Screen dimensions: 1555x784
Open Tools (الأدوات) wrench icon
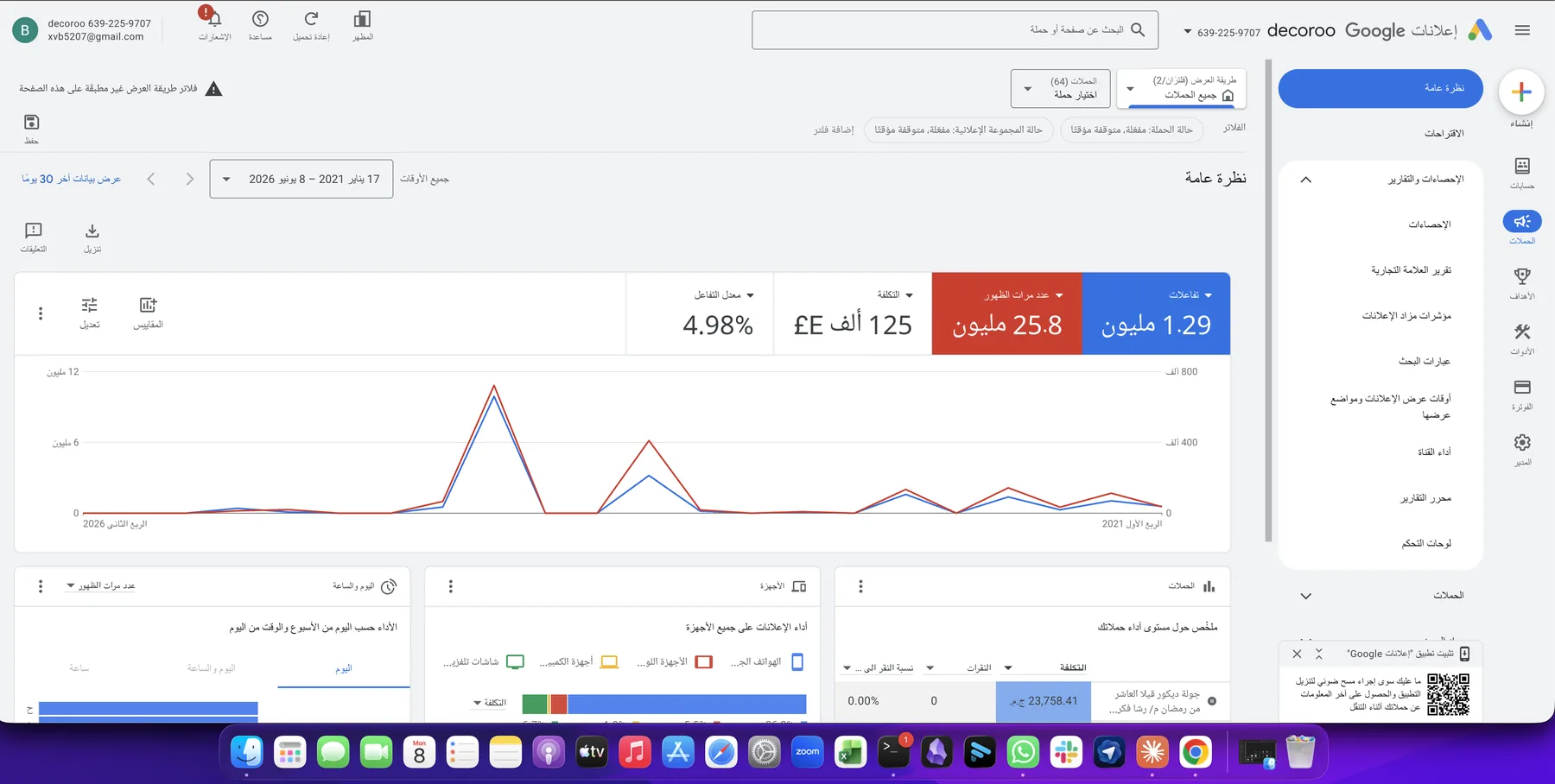tap(1522, 332)
